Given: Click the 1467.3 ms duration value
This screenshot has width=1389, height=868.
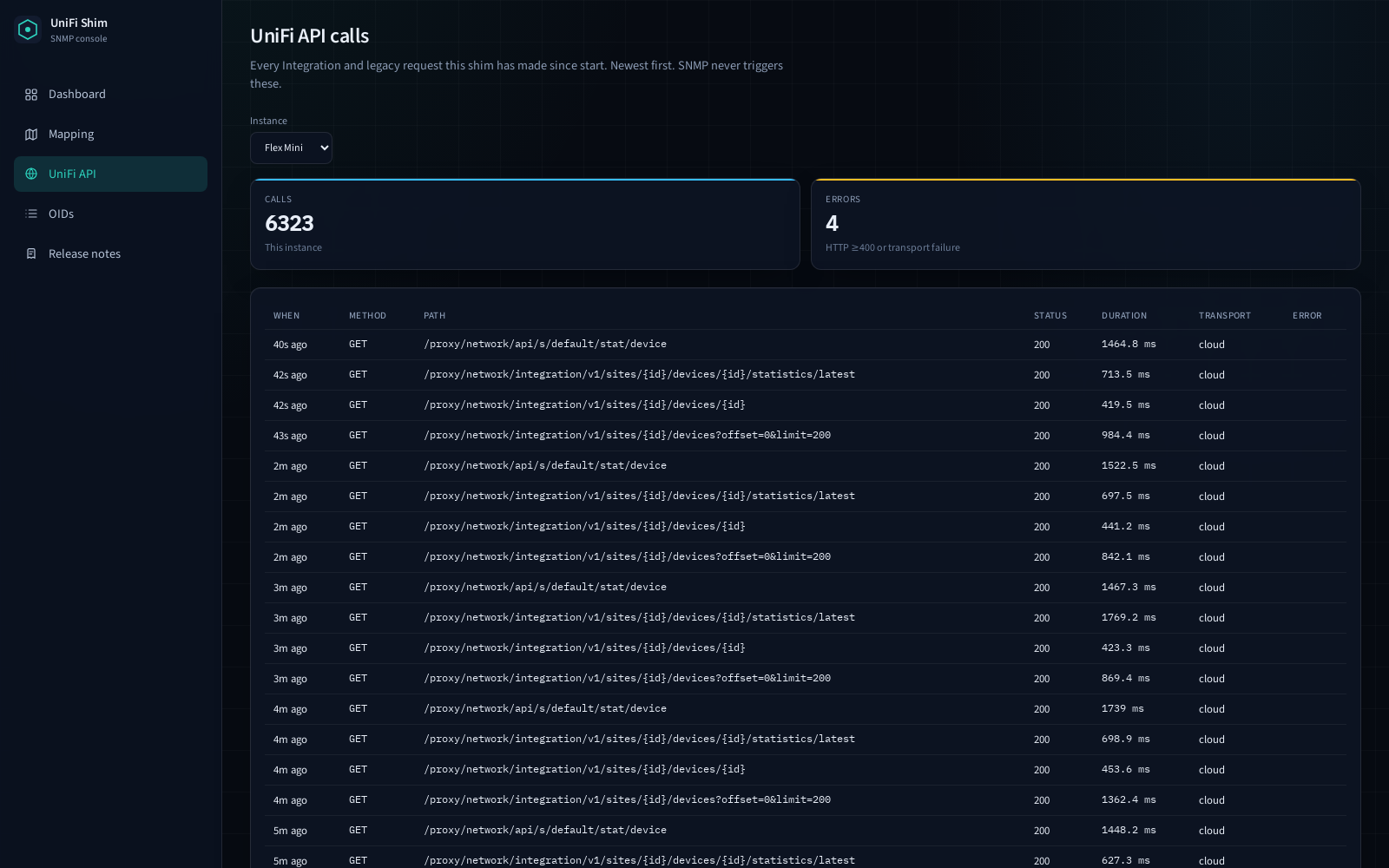Looking at the screenshot, I should [1129, 587].
